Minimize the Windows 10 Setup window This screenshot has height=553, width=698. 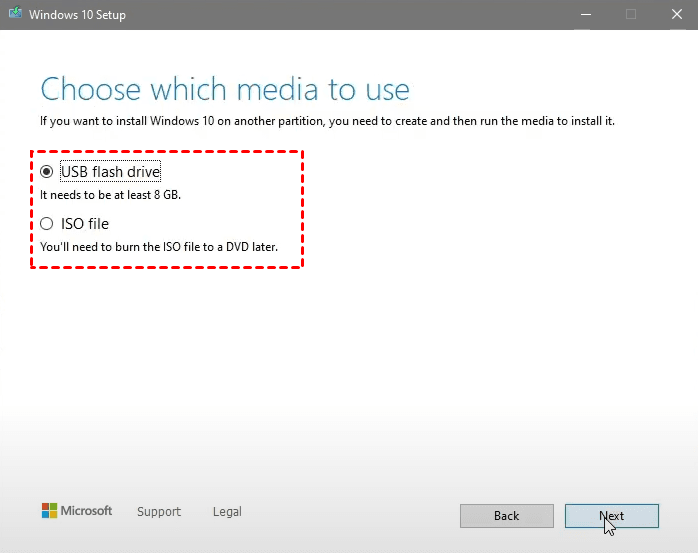click(584, 14)
